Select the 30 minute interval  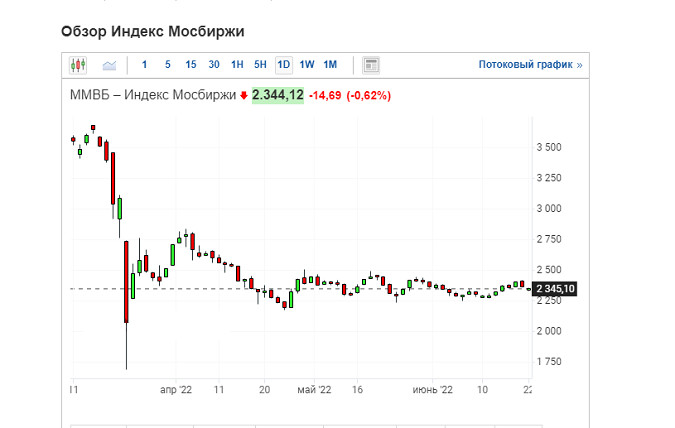point(214,65)
